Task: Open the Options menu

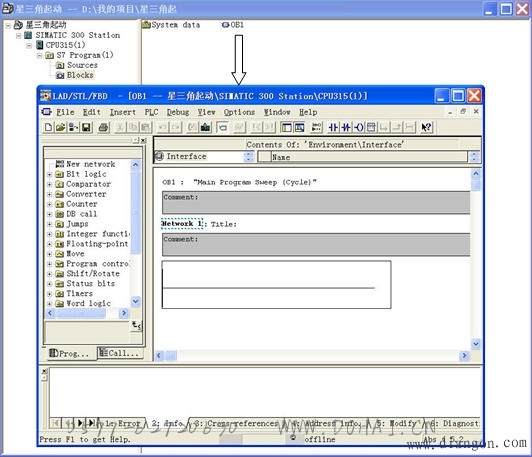Action: [x=239, y=112]
